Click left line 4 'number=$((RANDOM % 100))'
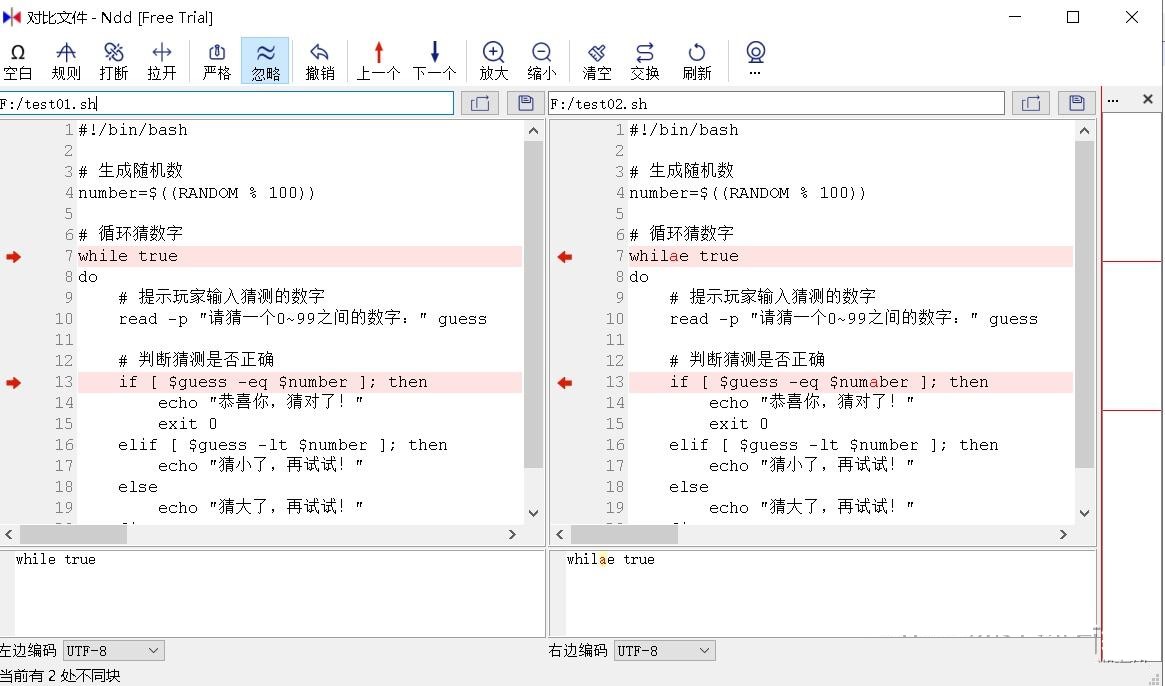This screenshot has height=686, width=1165. tap(196, 193)
